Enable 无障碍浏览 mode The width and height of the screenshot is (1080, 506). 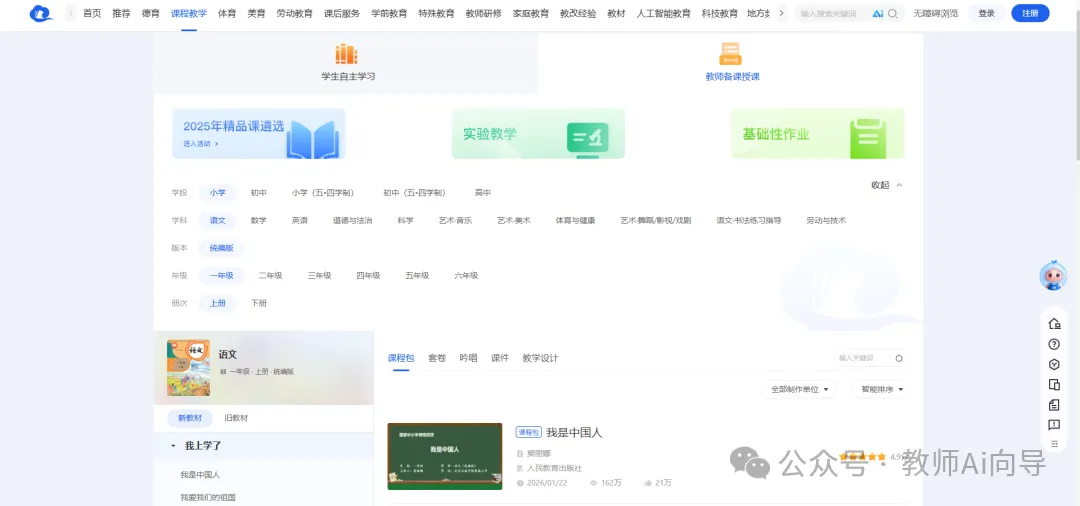(x=935, y=13)
